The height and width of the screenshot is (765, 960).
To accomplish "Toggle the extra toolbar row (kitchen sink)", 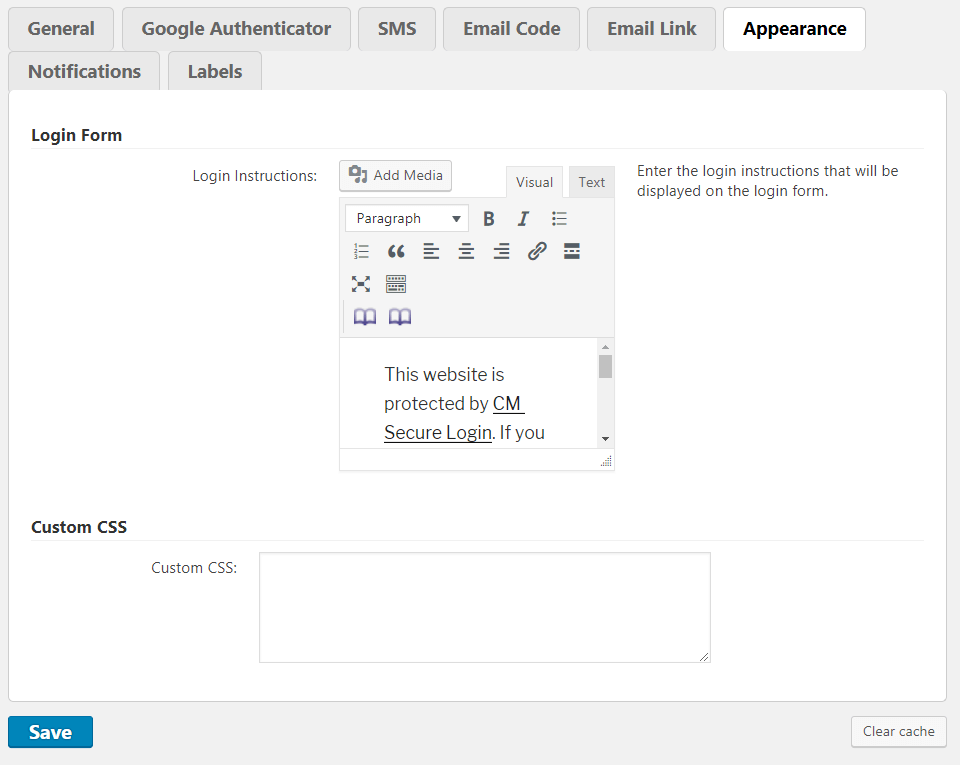I will pos(396,284).
